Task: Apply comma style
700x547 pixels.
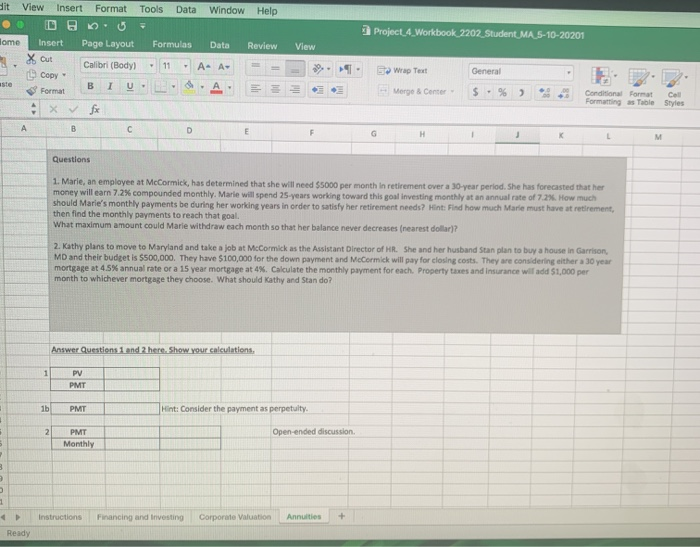Action: click(521, 93)
